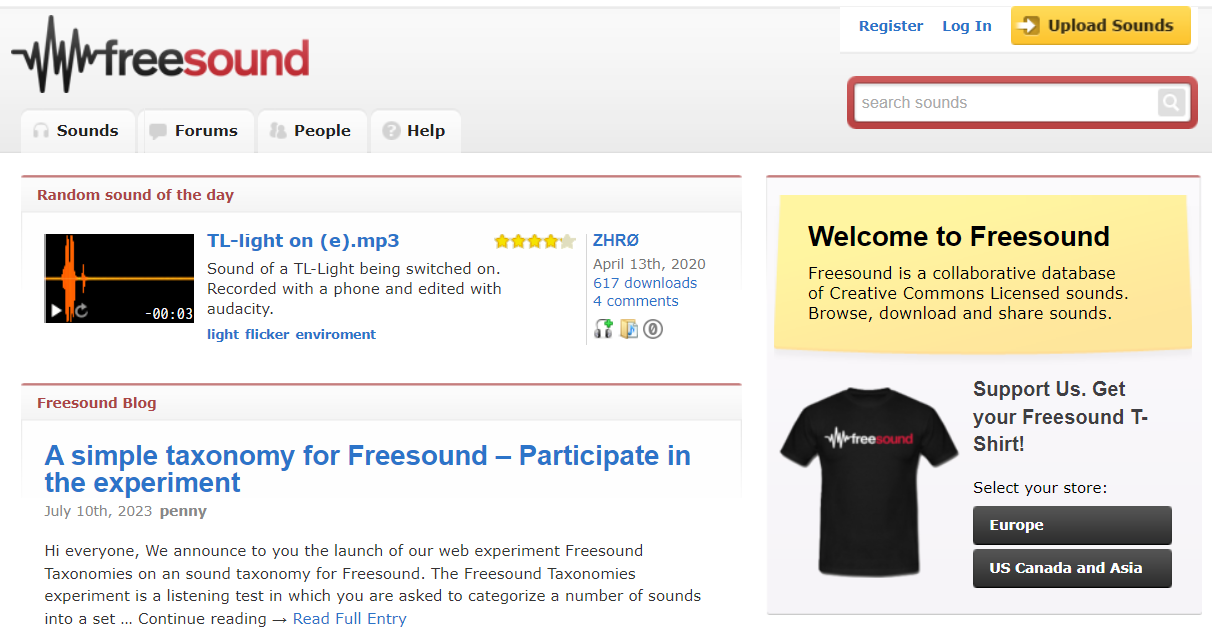
Task: Select the Europe store button
Action: click(x=1072, y=525)
